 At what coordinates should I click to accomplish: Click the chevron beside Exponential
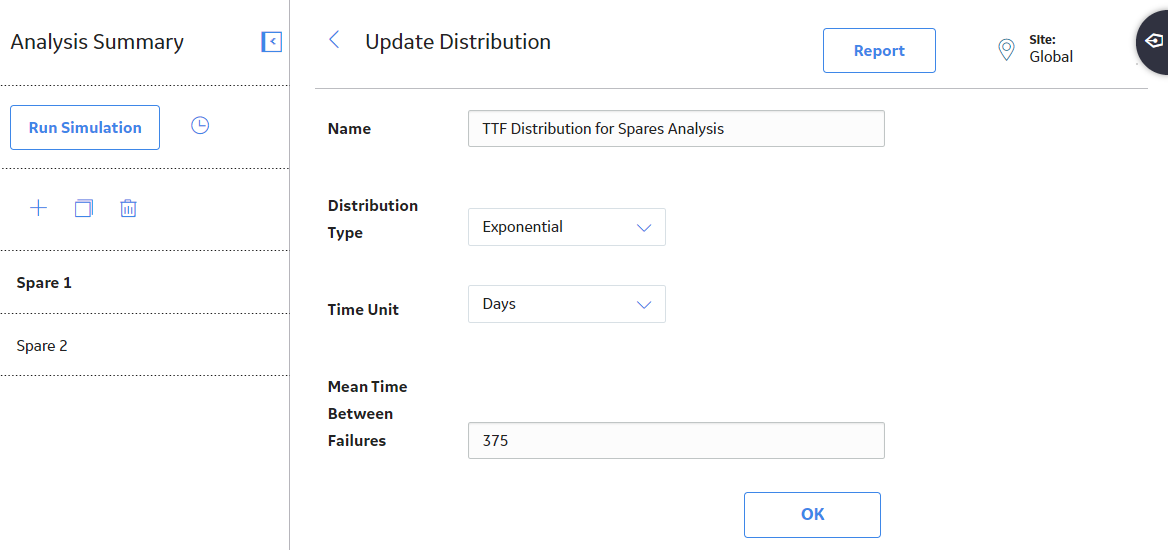point(644,227)
